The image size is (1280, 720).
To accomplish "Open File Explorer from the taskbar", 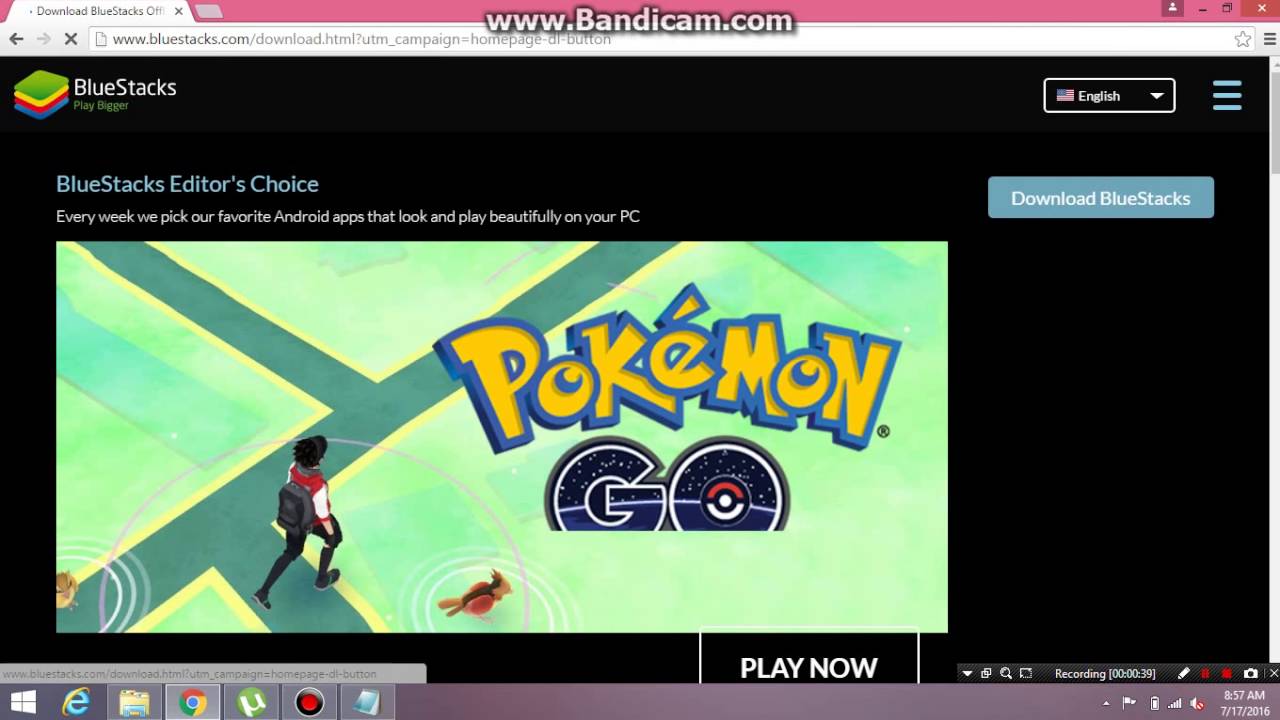I will point(134,703).
